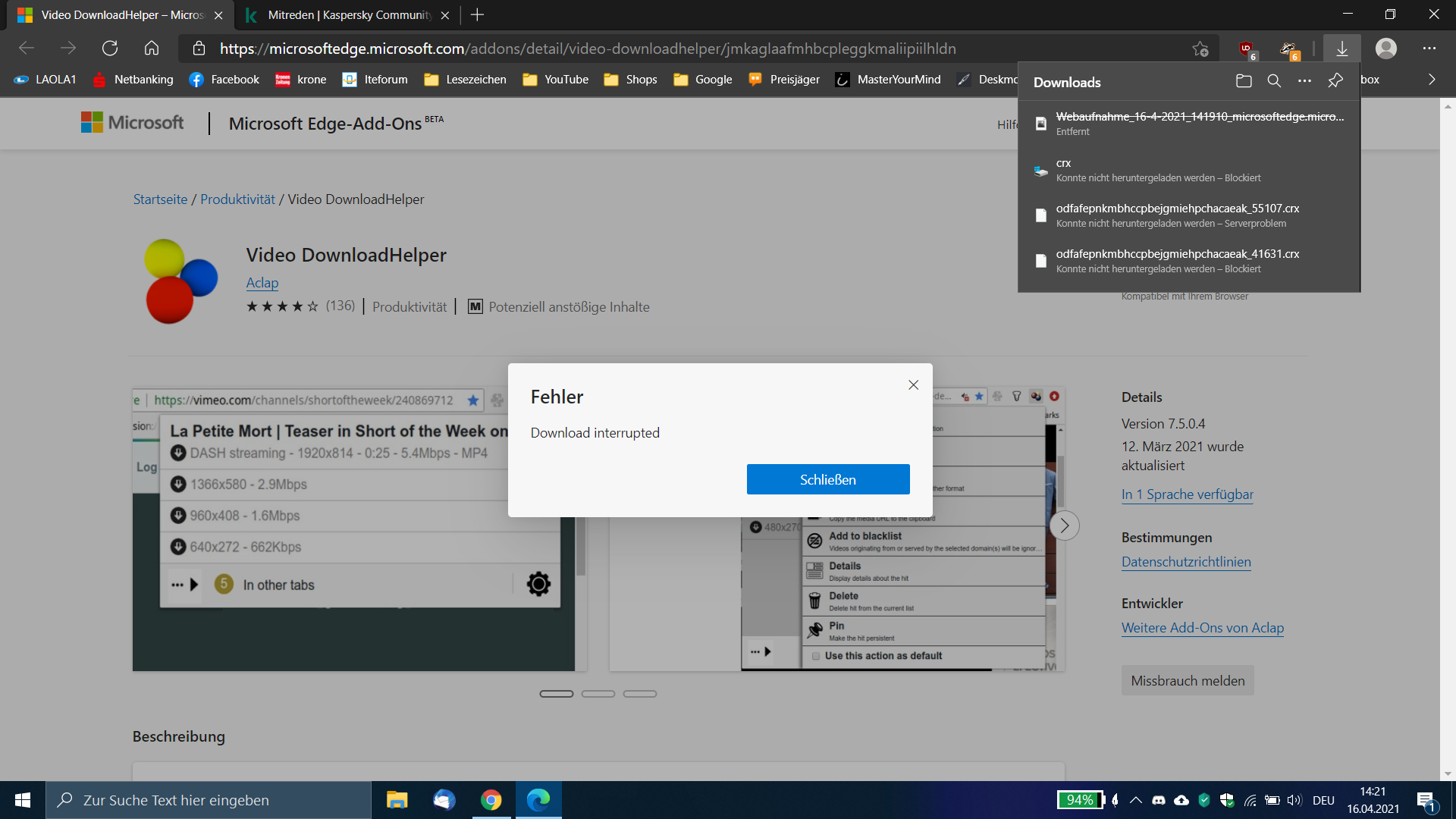Open Chrome from the taskbar
The height and width of the screenshot is (819, 1456).
491,800
